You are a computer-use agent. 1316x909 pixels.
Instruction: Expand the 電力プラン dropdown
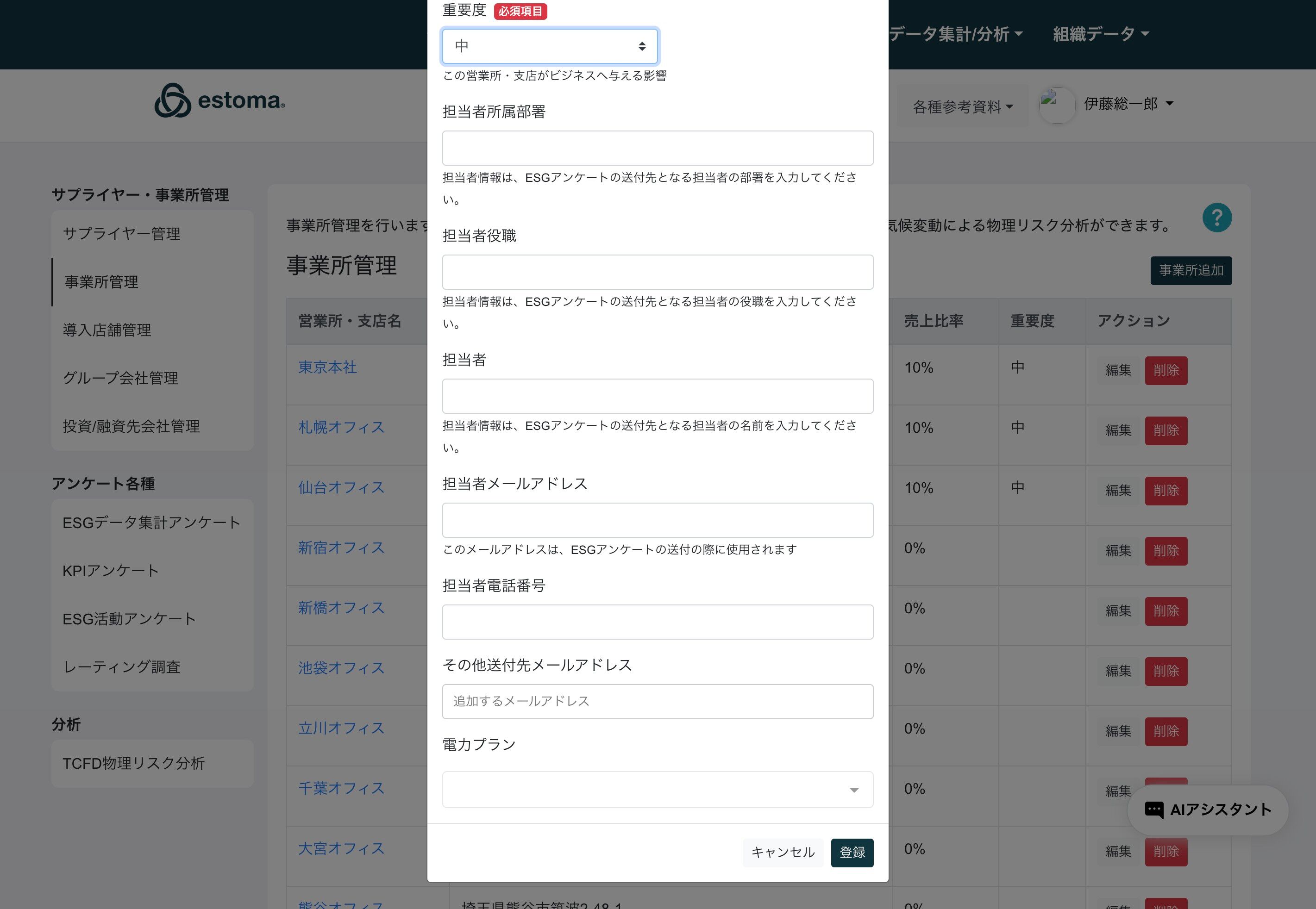[658, 790]
